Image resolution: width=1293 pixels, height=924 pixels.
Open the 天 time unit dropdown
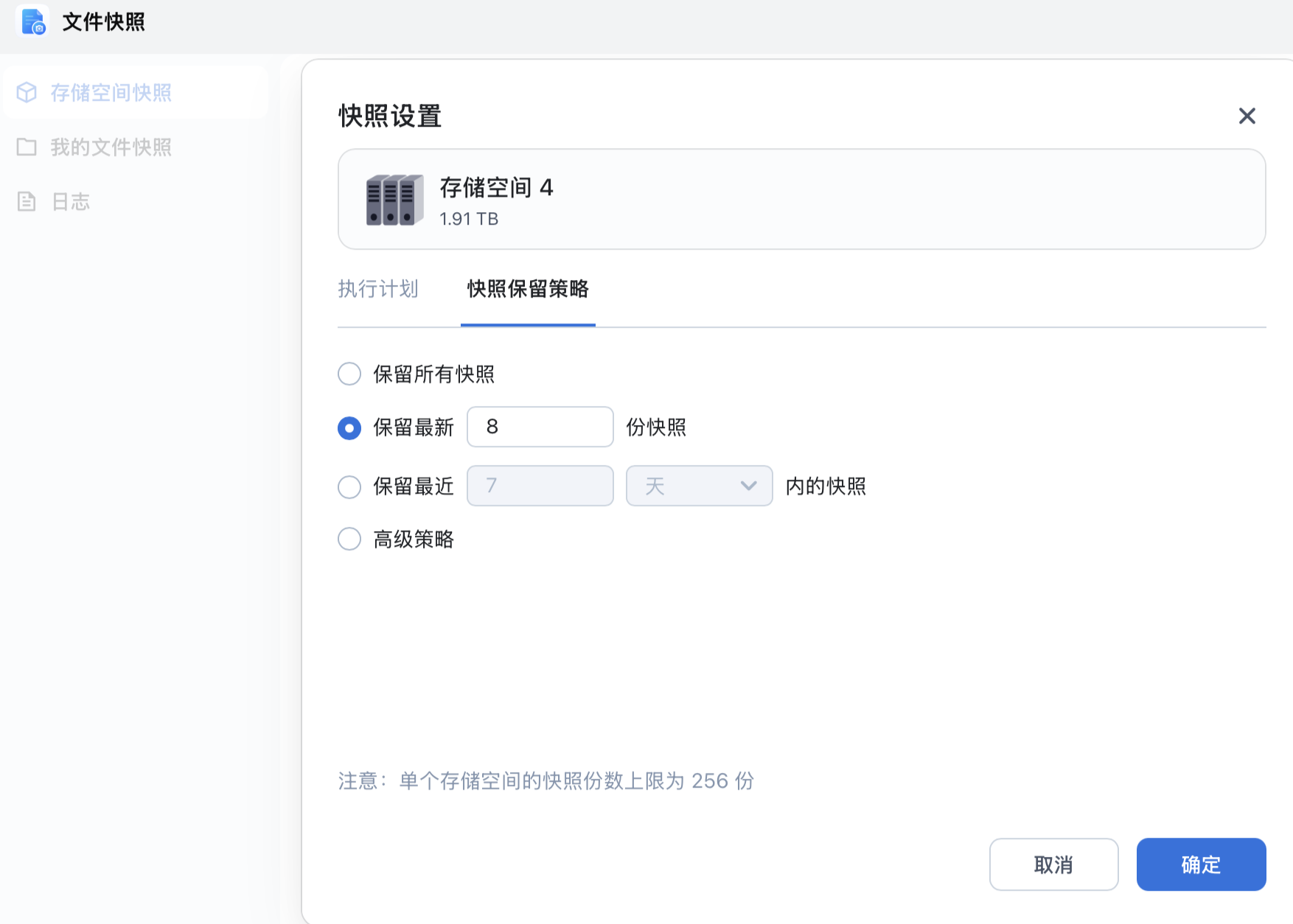(x=698, y=486)
